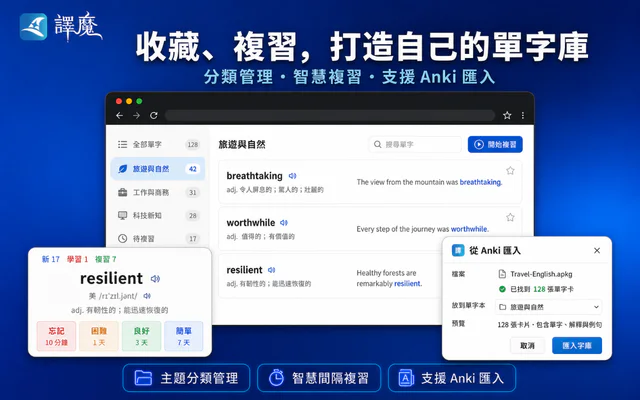Screen dimensions: 640x400
Task: Select 全部單字 in the sidebar
Action: (x=158, y=144)
